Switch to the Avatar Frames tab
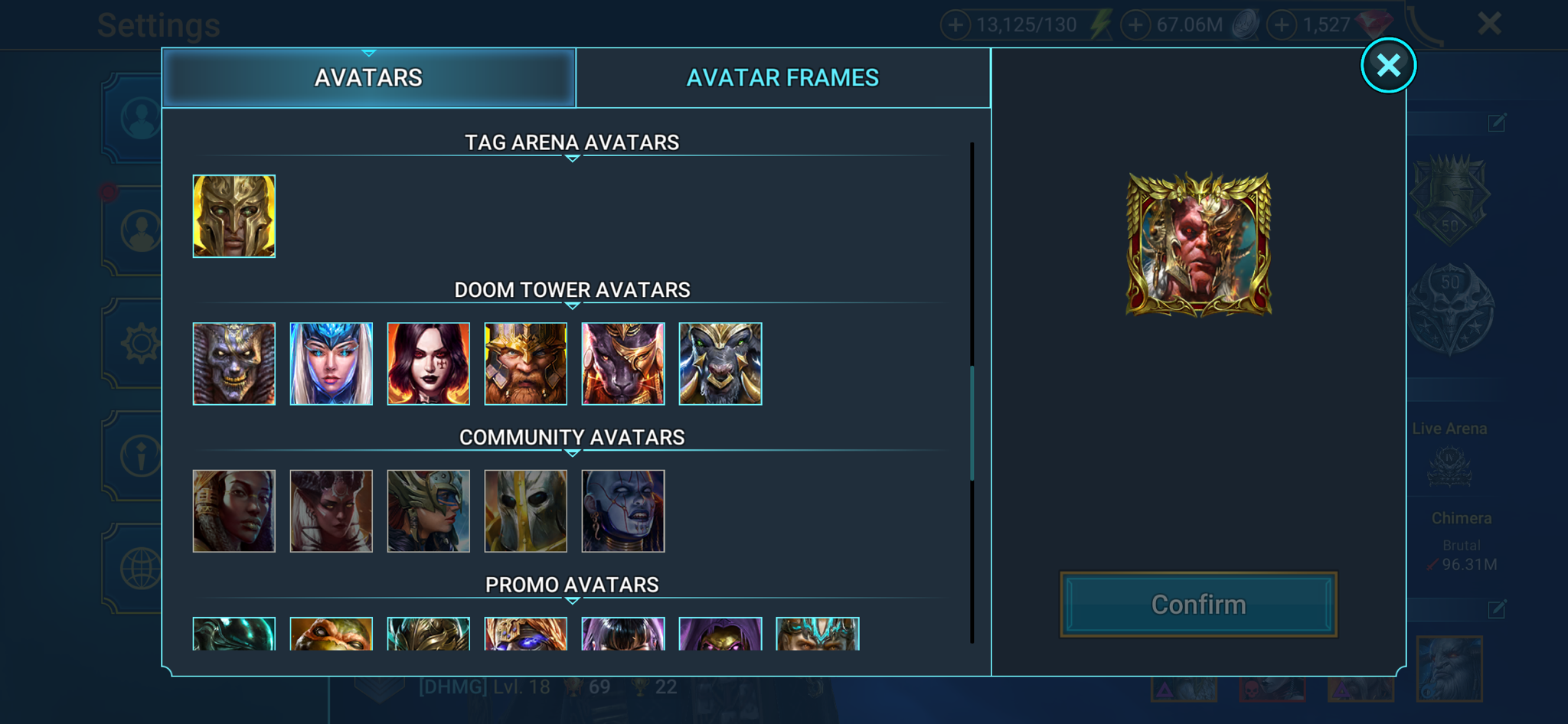 (x=782, y=78)
